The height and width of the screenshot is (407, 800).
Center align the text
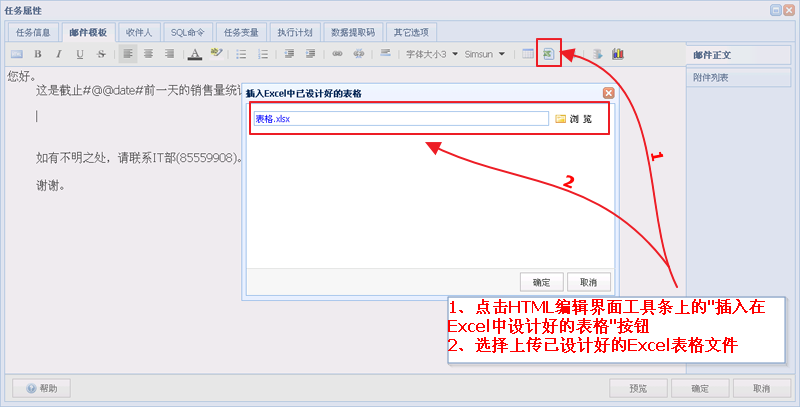tap(148, 54)
